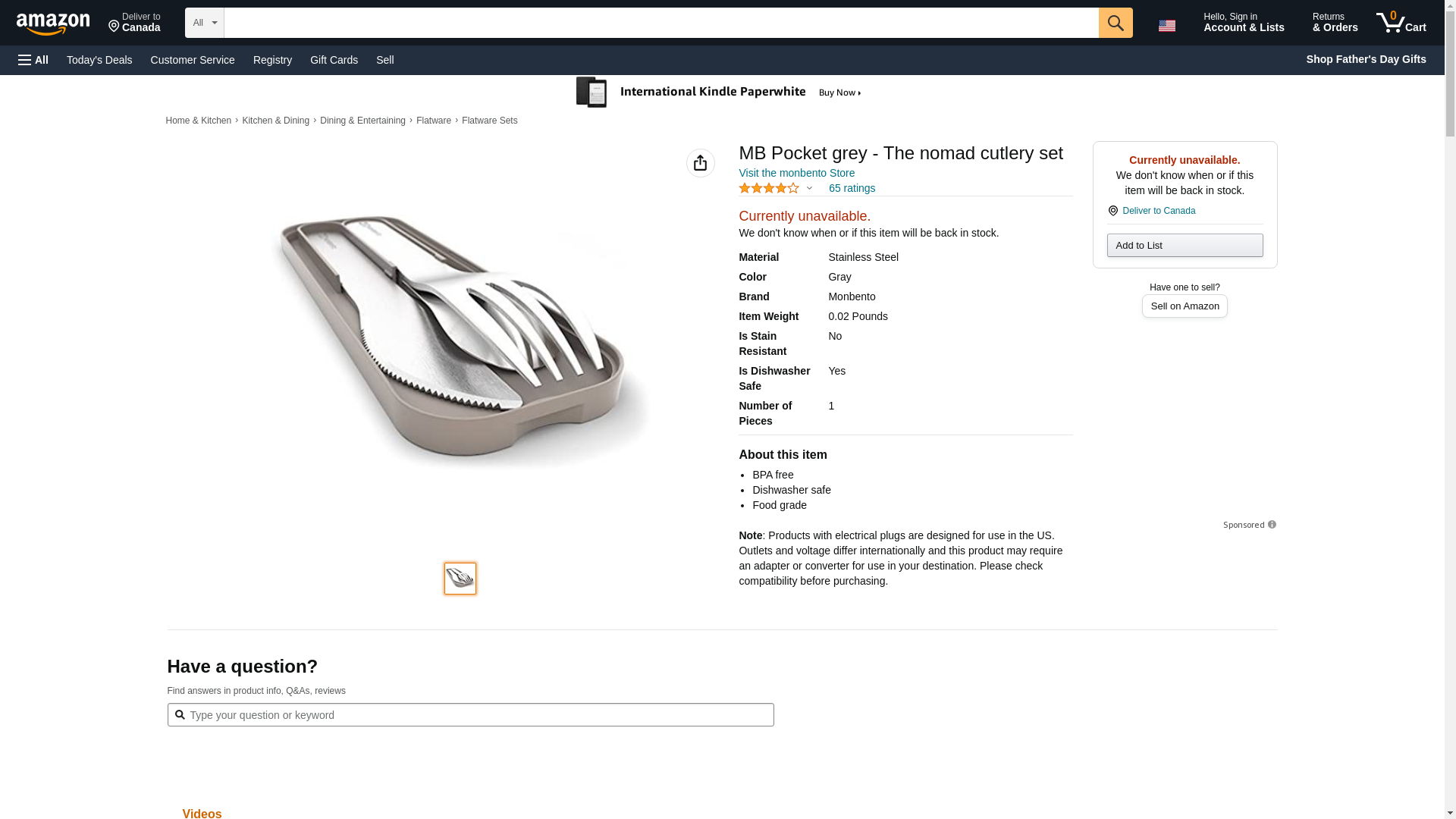
Task: Click the Sponsored info icon
Action: point(1272,525)
